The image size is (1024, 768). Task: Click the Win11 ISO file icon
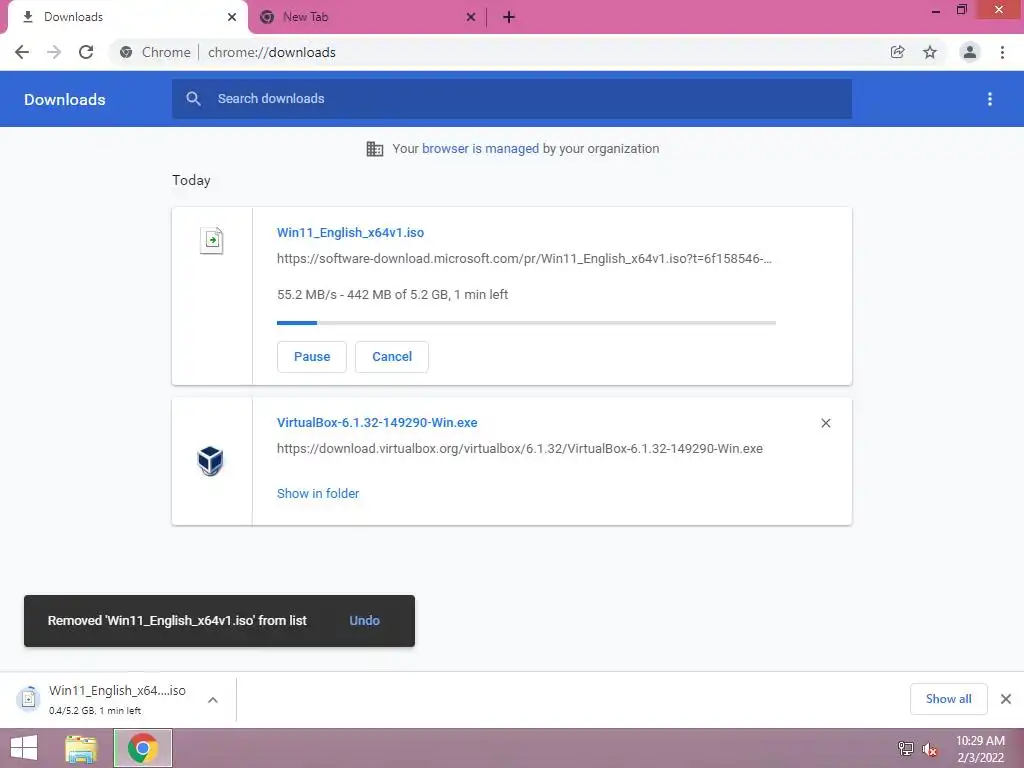pos(212,240)
